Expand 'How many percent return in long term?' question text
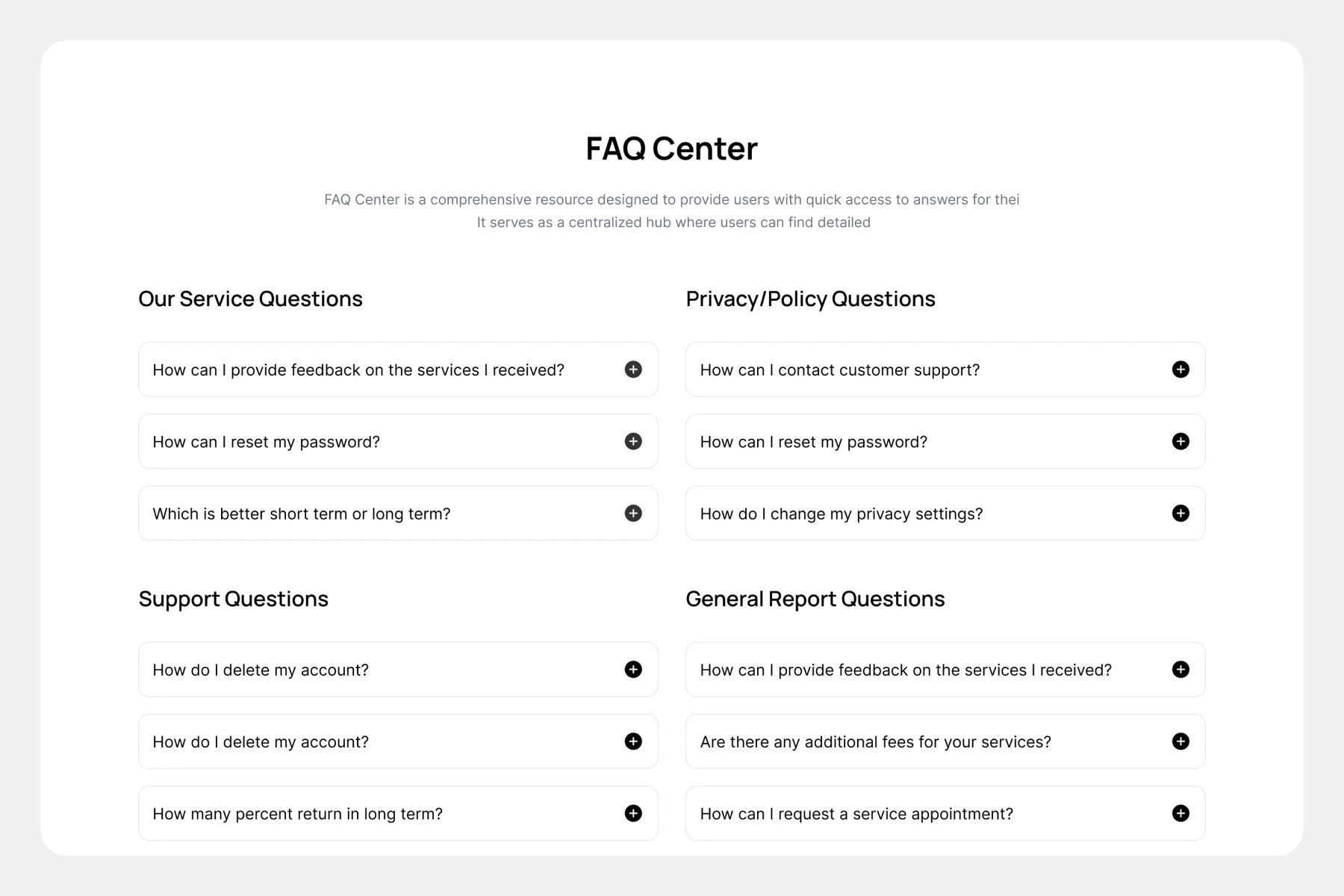 click(x=297, y=814)
